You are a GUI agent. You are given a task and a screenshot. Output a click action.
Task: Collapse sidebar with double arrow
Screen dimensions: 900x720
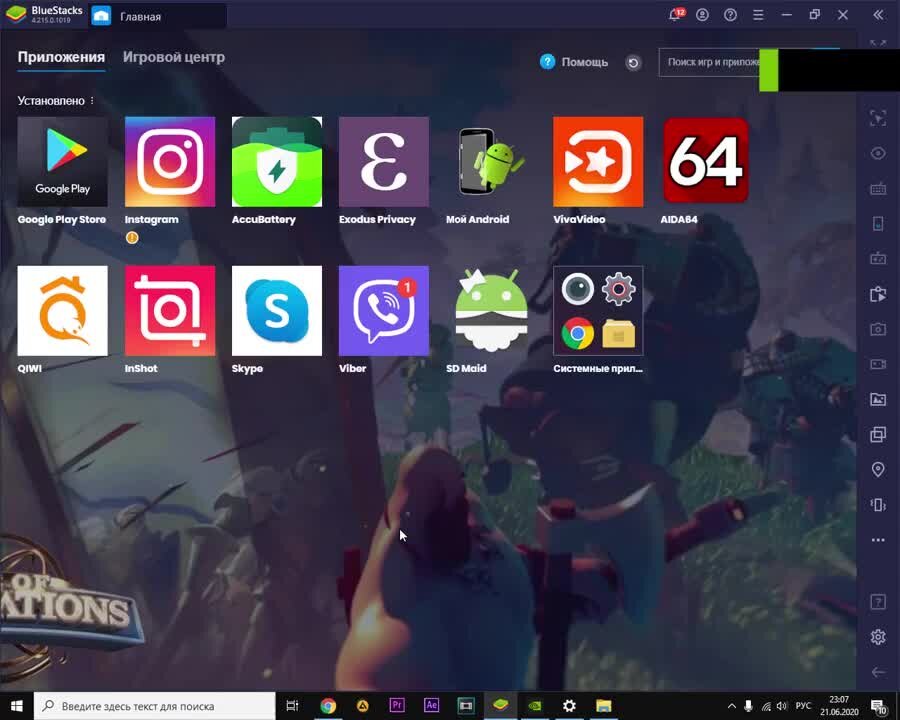pos(878,15)
